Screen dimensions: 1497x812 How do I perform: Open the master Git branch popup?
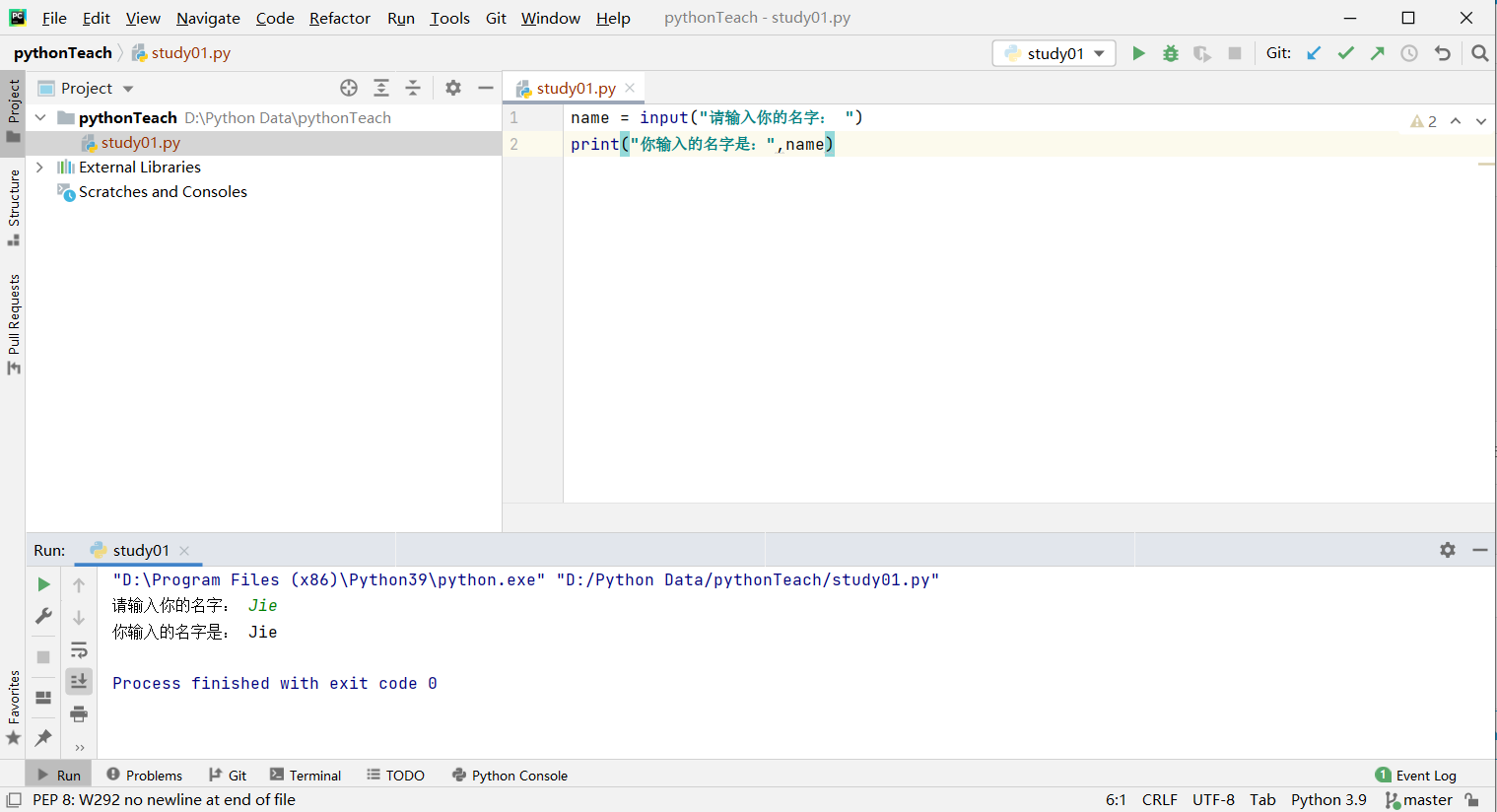coord(1419,800)
